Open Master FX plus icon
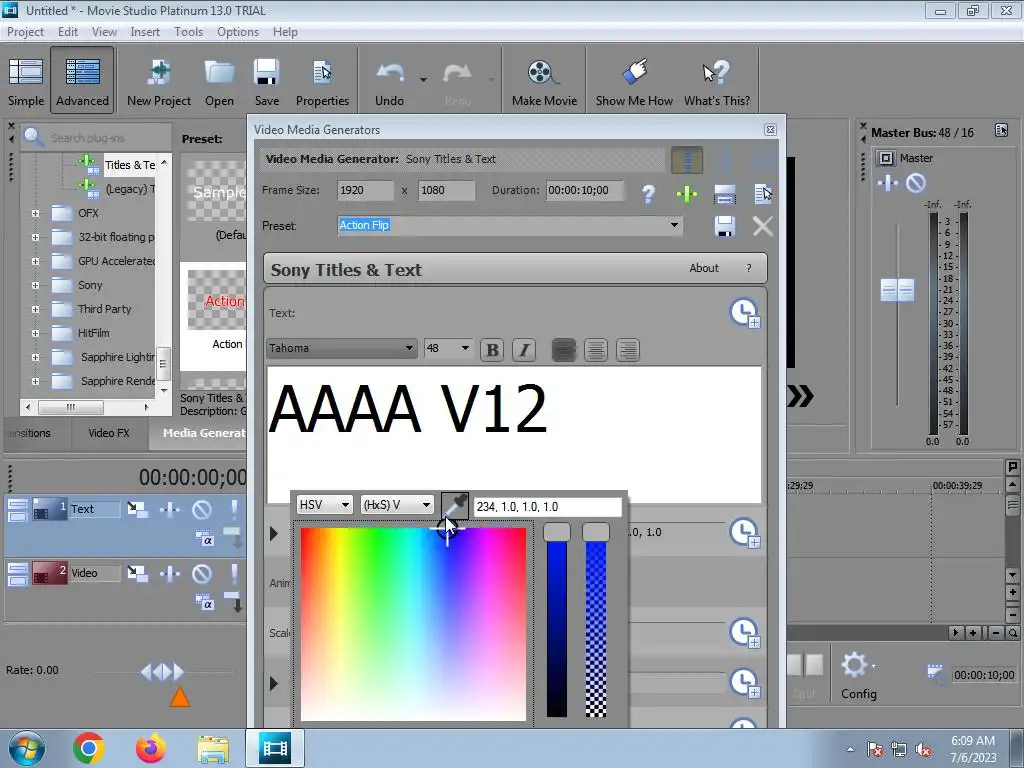The image size is (1024, 768). (x=888, y=183)
